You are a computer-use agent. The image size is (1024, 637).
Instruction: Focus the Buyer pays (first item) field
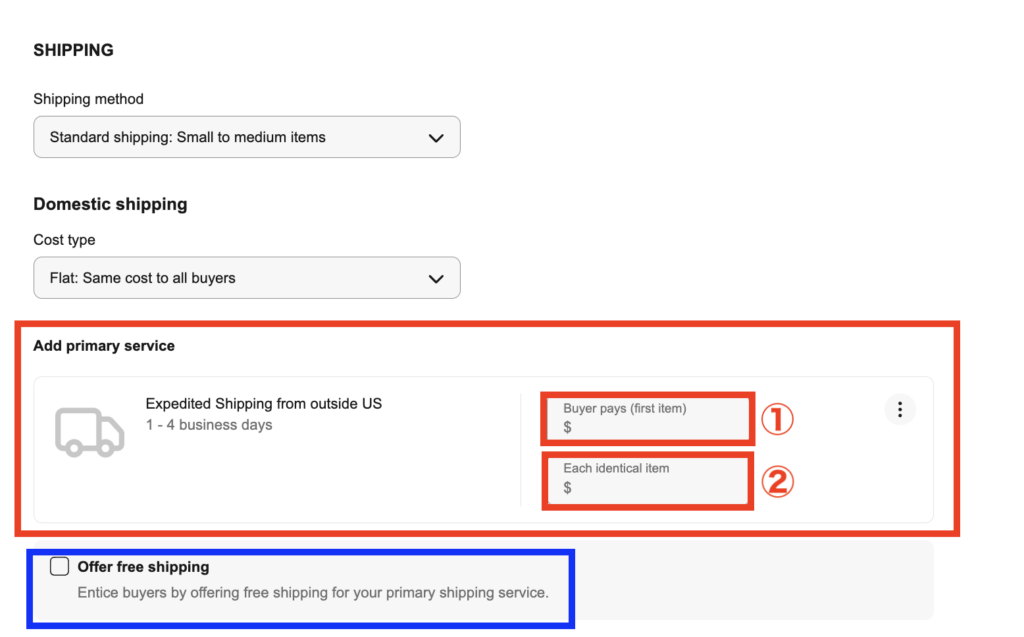click(x=648, y=418)
